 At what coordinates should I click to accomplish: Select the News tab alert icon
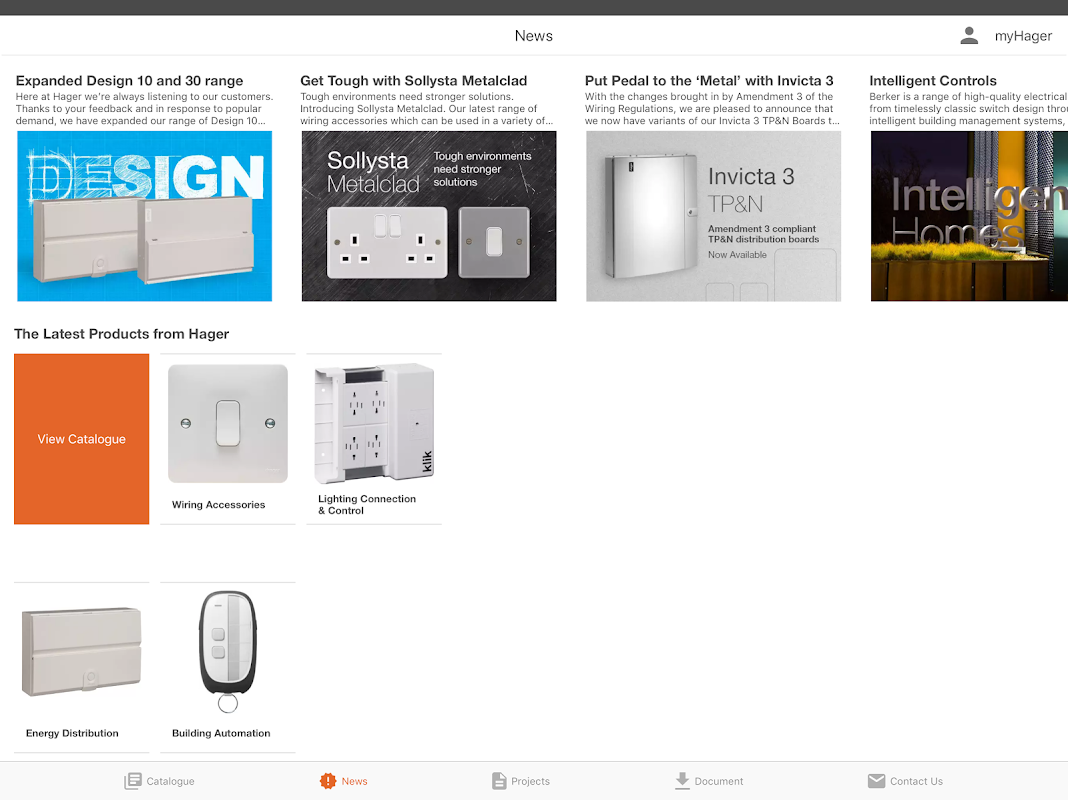[x=328, y=781]
